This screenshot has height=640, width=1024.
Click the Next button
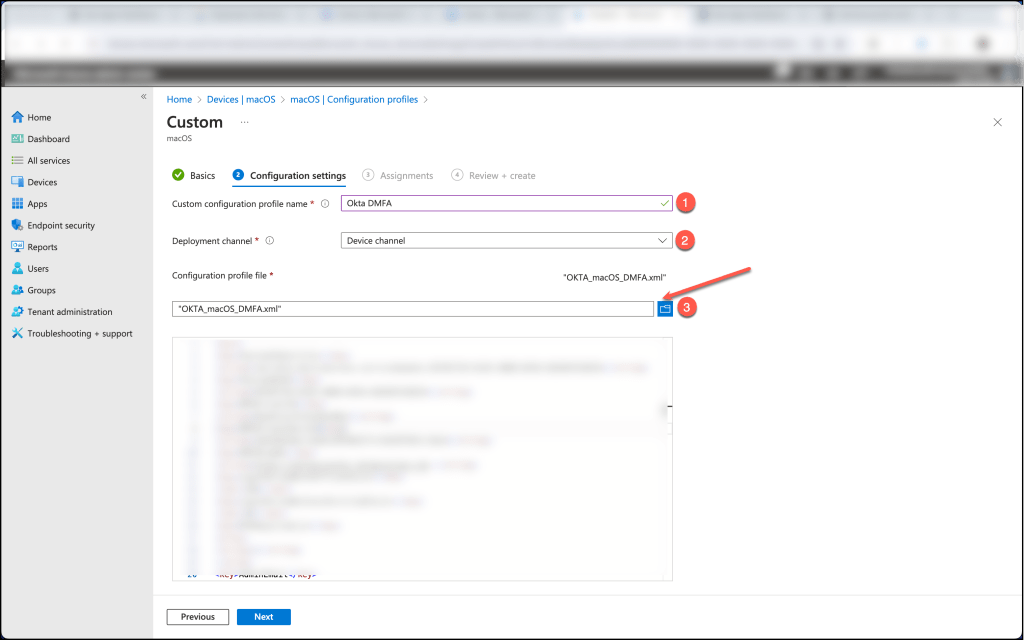pyautogui.click(x=263, y=617)
